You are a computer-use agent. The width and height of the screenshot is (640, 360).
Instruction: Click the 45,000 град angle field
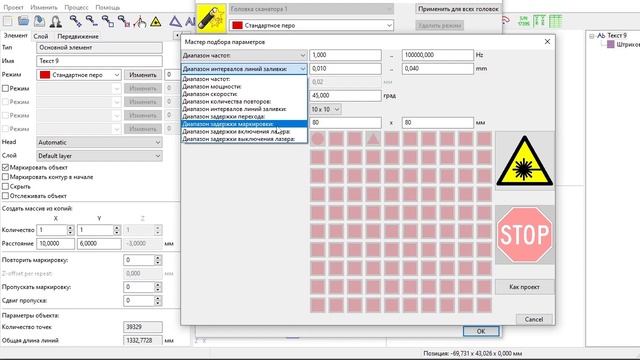(x=345, y=96)
